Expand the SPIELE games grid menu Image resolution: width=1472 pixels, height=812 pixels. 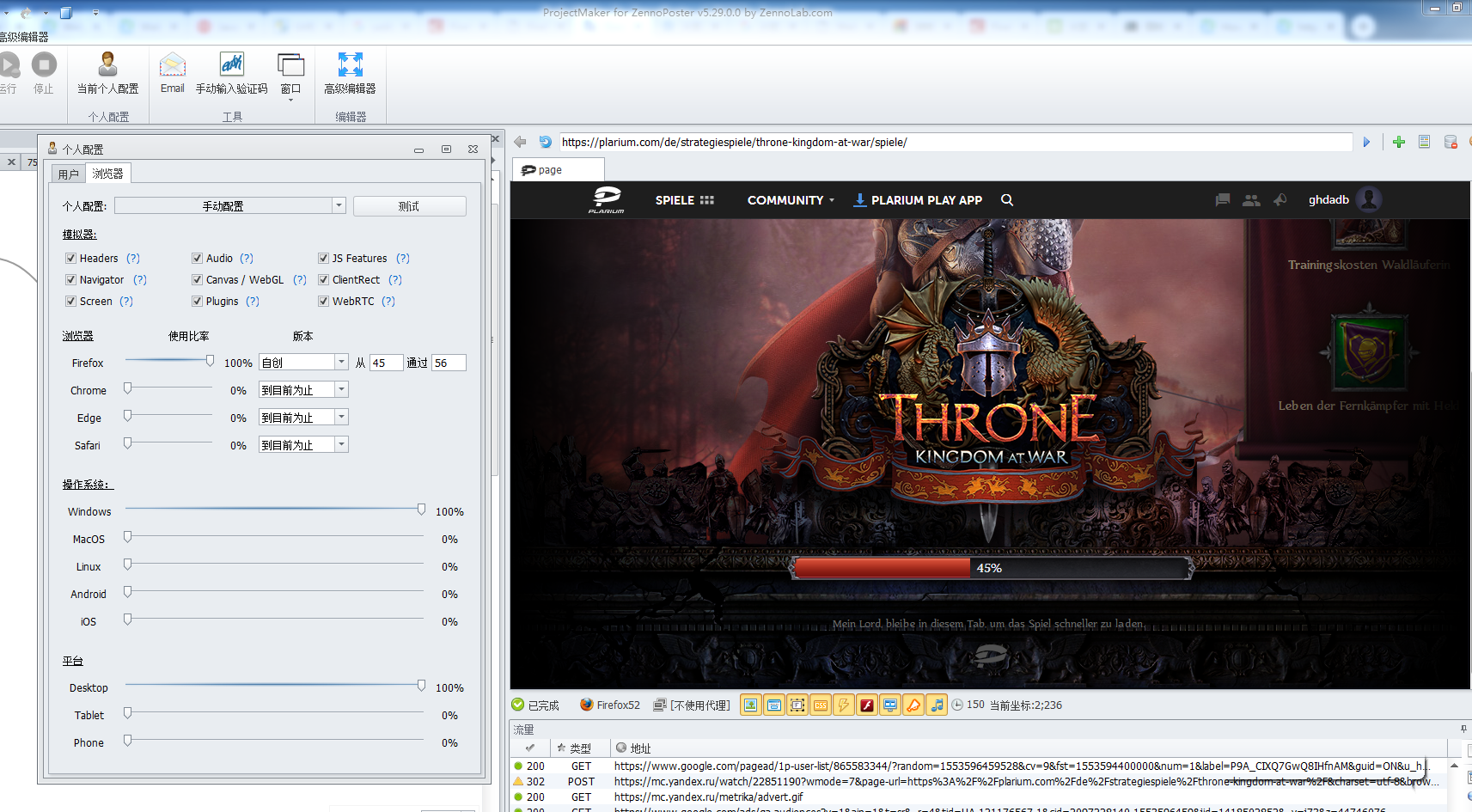[685, 199]
